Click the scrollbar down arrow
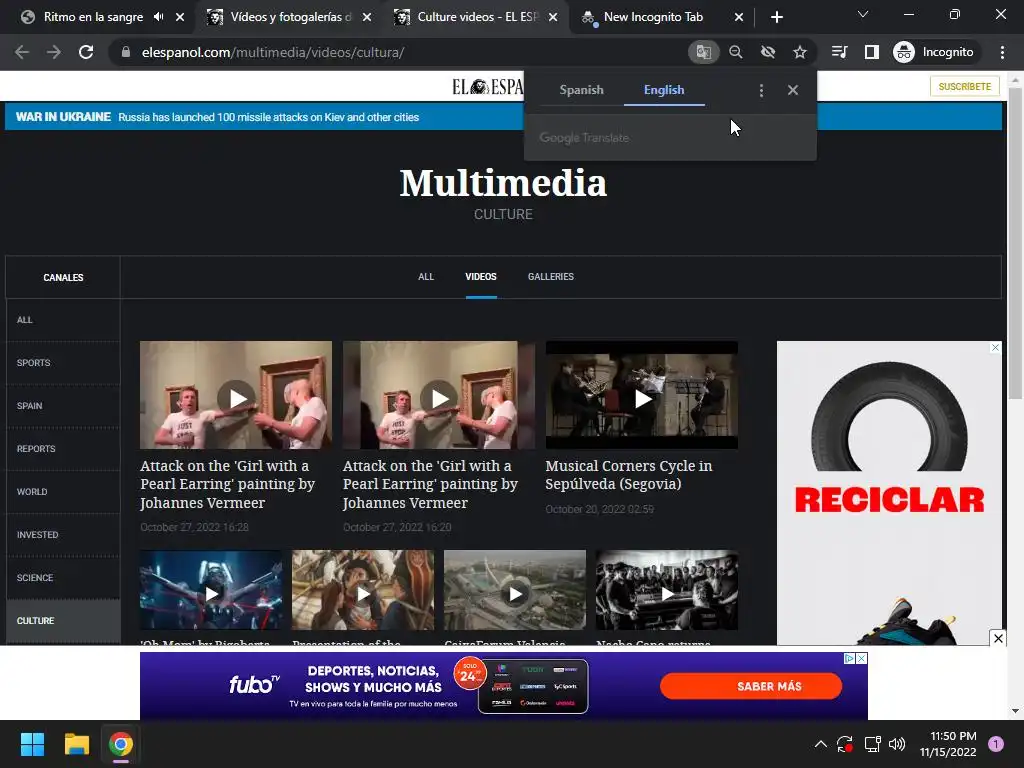Viewport: 1024px width, 768px height. [x=1015, y=711]
